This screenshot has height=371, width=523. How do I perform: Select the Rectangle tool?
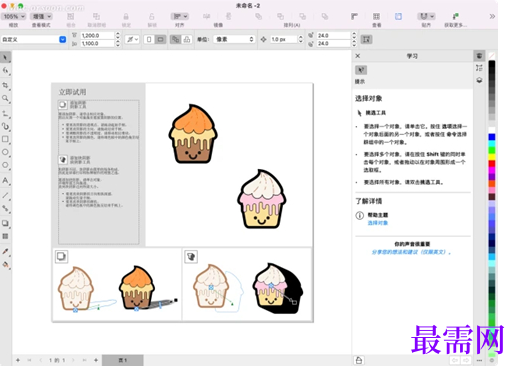[5, 139]
